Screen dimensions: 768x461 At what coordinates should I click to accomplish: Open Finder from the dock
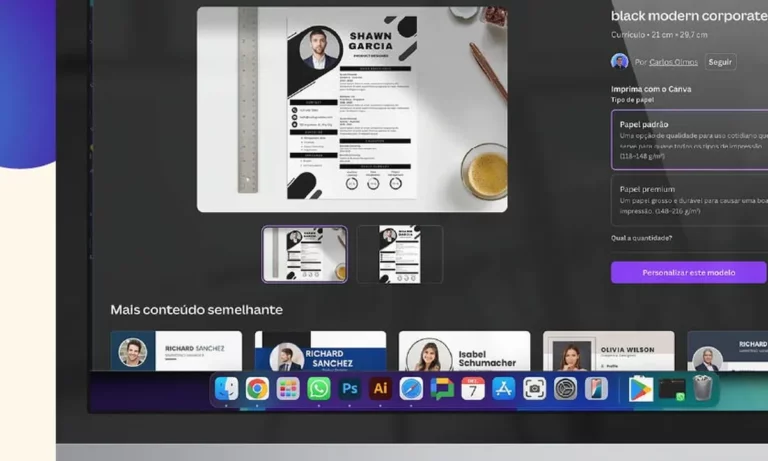point(226,389)
